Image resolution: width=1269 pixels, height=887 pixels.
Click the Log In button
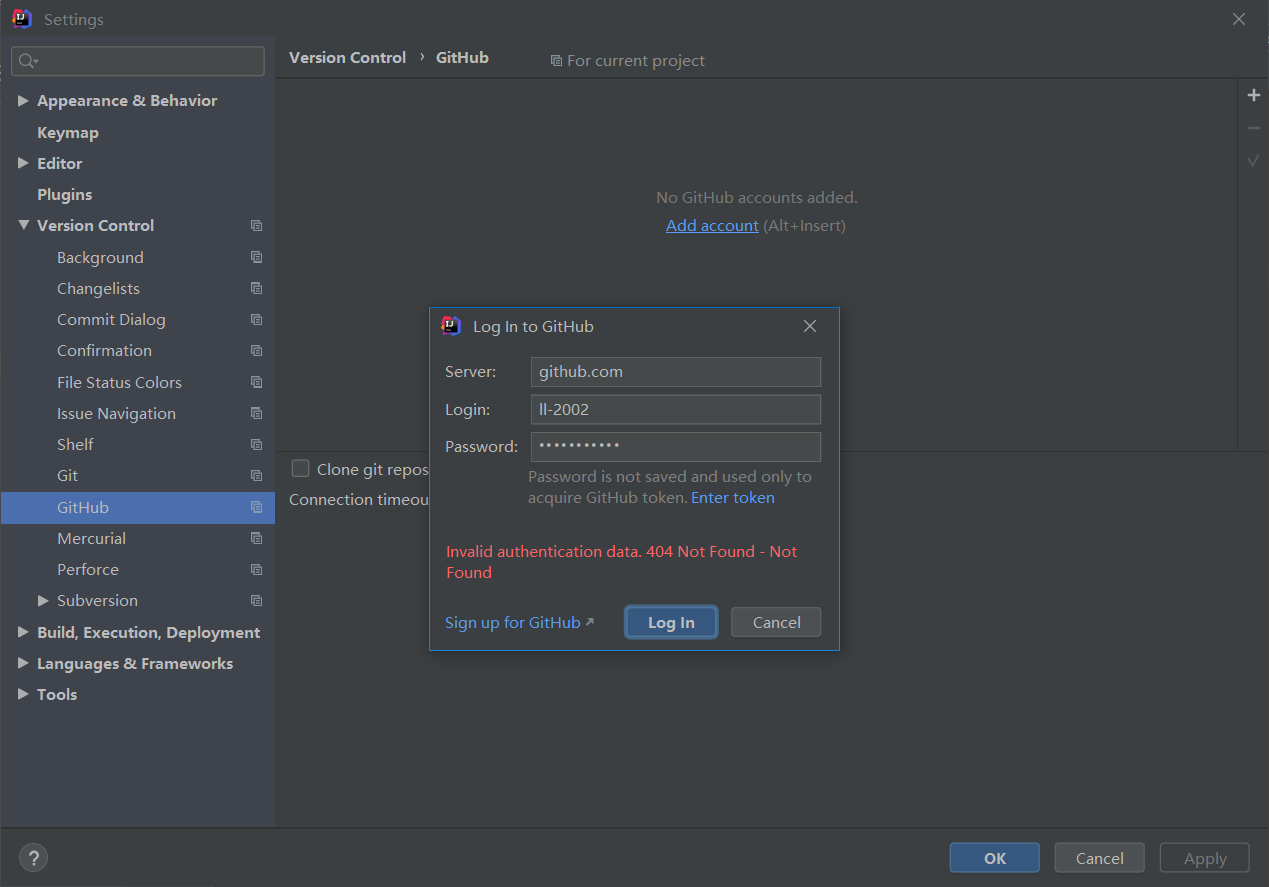pyautogui.click(x=671, y=622)
